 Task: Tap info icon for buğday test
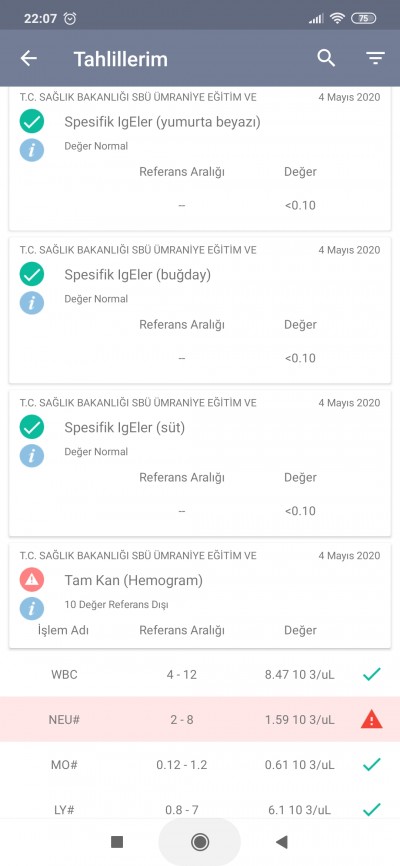32,303
